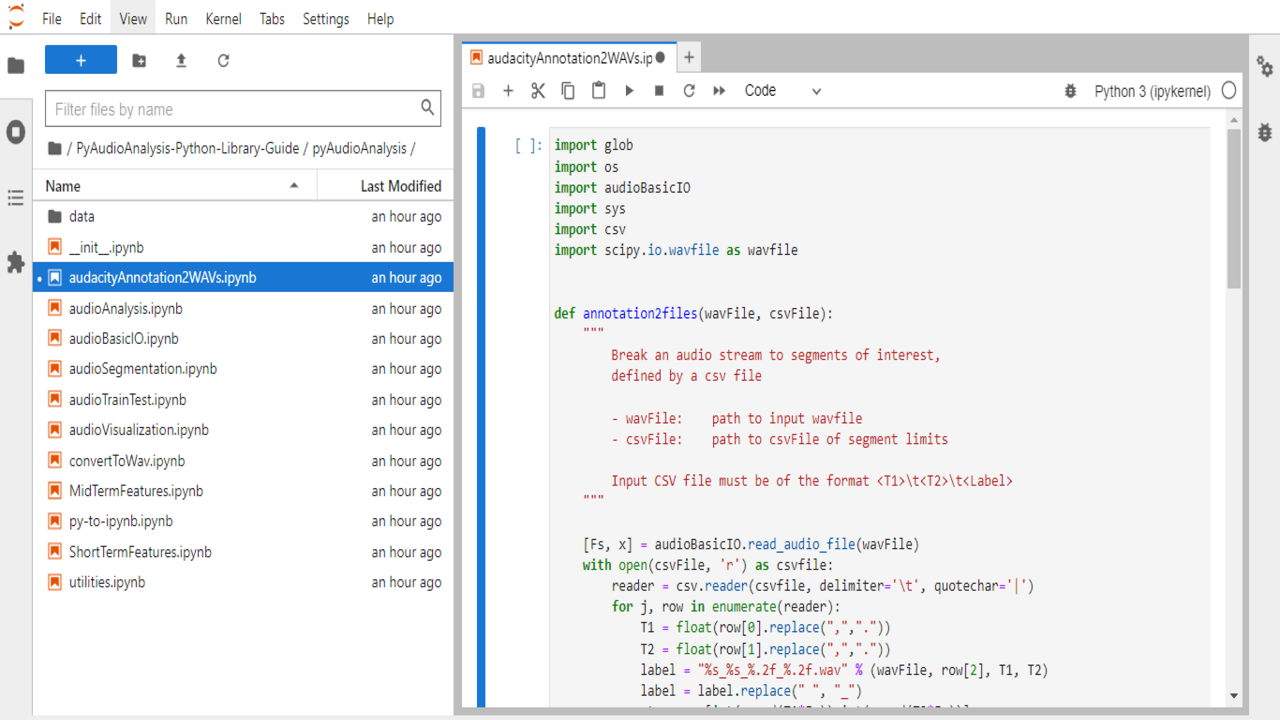Go to root folder breadcrumb icon
Viewport: 1280px width, 720px height.
click(55, 148)
